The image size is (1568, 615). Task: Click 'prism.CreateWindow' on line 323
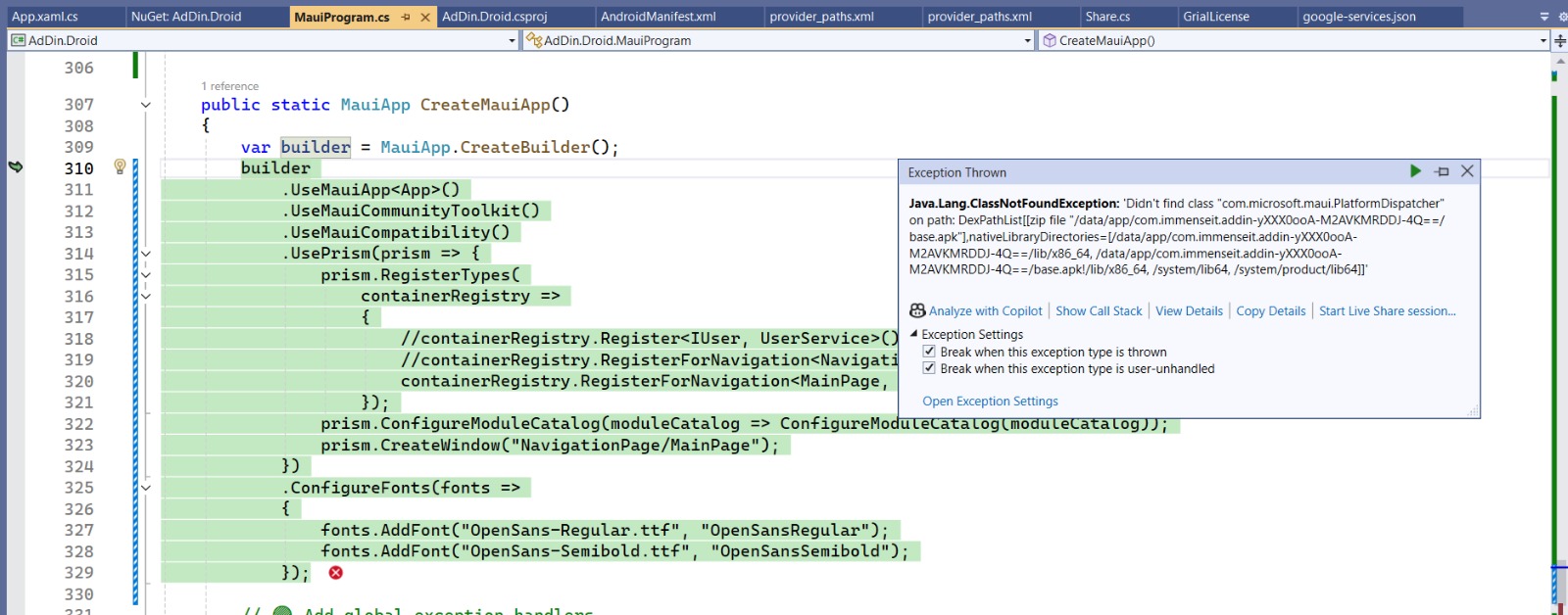[x=411, y=446]
